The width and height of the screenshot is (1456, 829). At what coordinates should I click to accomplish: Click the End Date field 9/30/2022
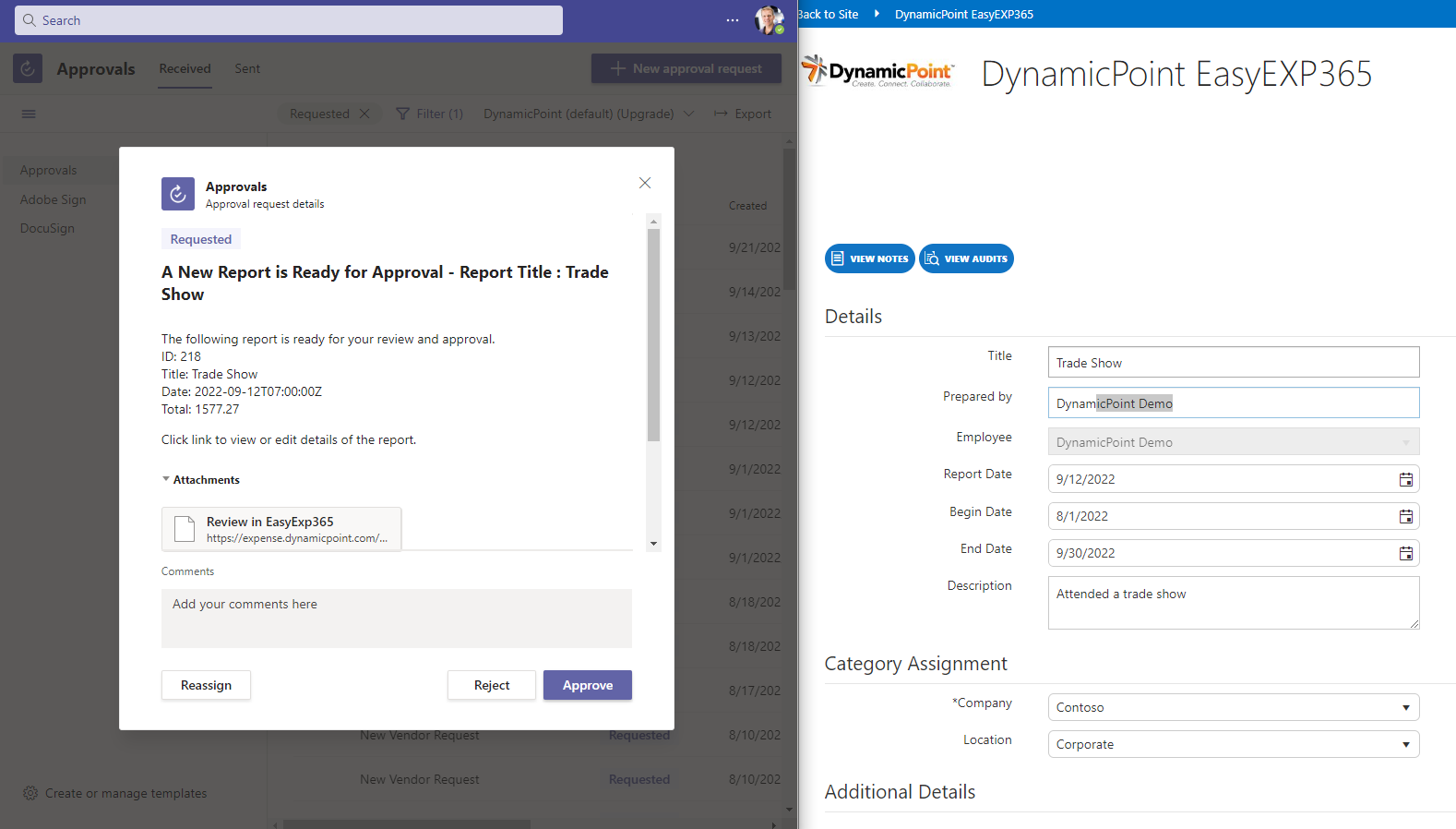point(1234,553)
